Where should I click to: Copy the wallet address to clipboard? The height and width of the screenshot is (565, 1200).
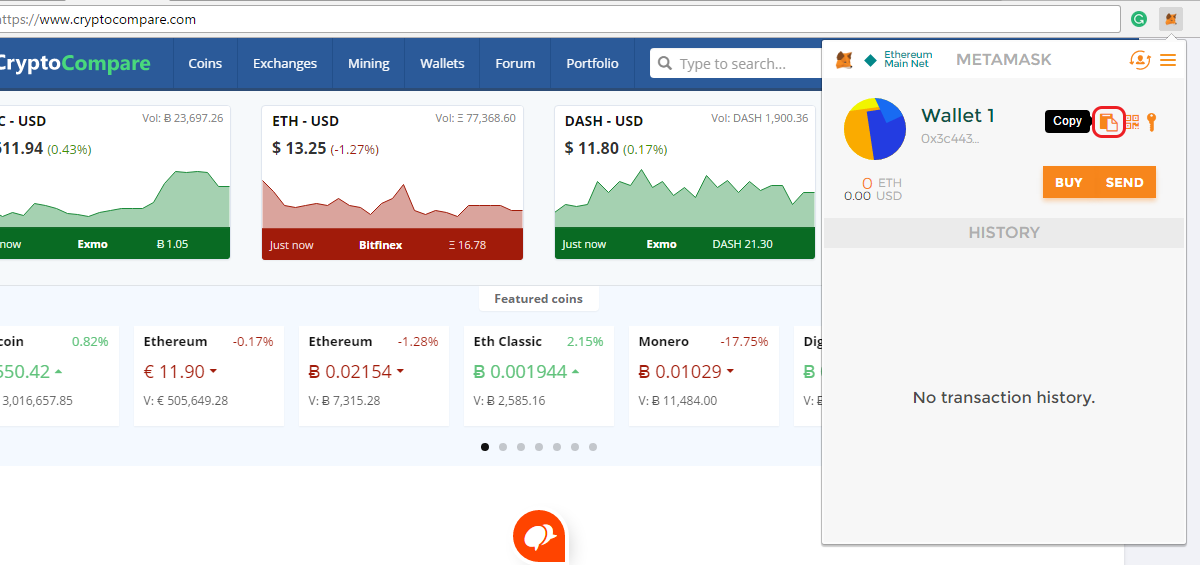[x=1108, y=122]
